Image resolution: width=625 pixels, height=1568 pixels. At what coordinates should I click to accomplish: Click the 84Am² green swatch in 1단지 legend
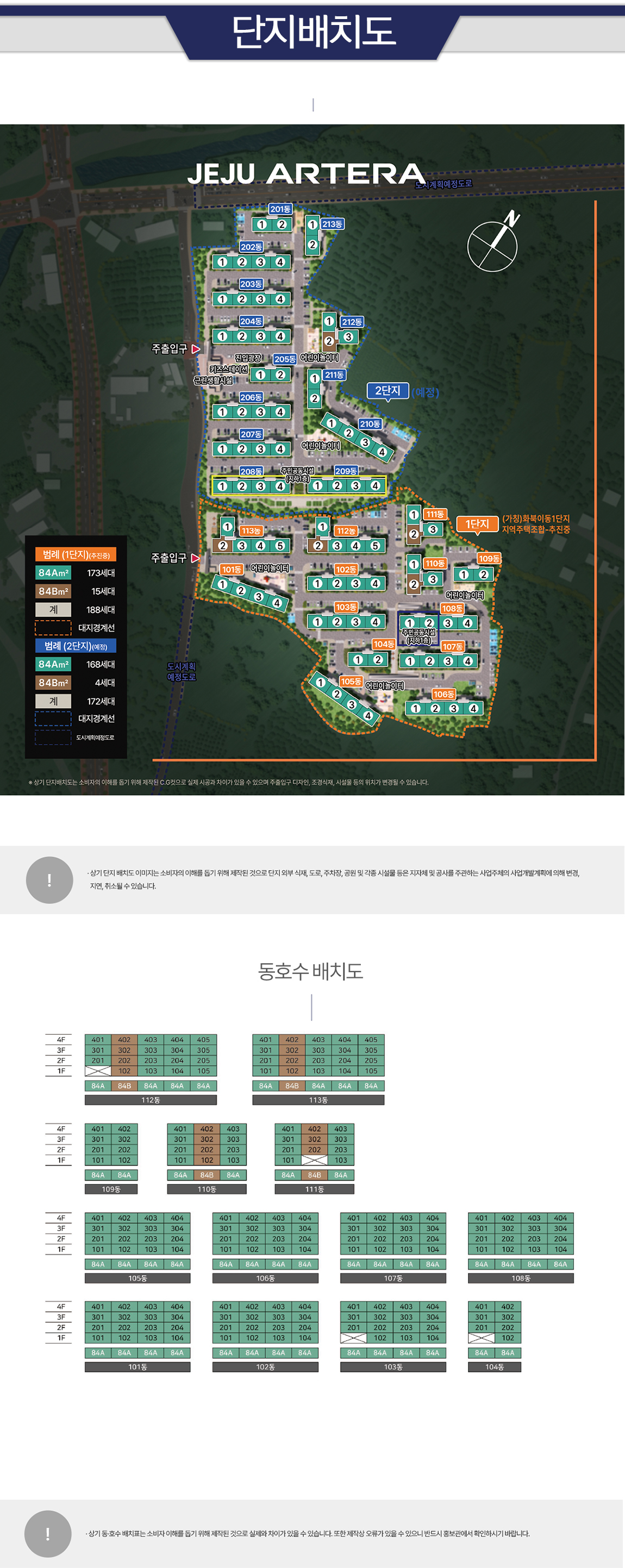point(54,573)
